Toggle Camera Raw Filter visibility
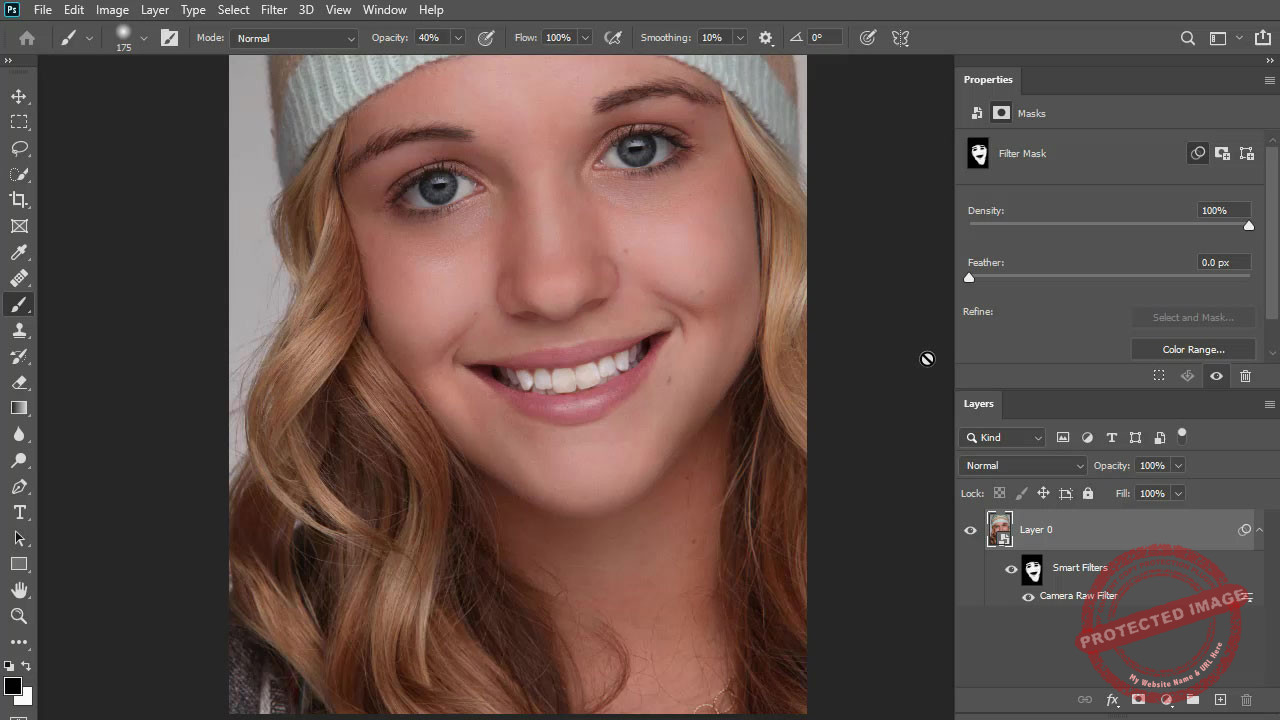 [x=1028, y=596]
